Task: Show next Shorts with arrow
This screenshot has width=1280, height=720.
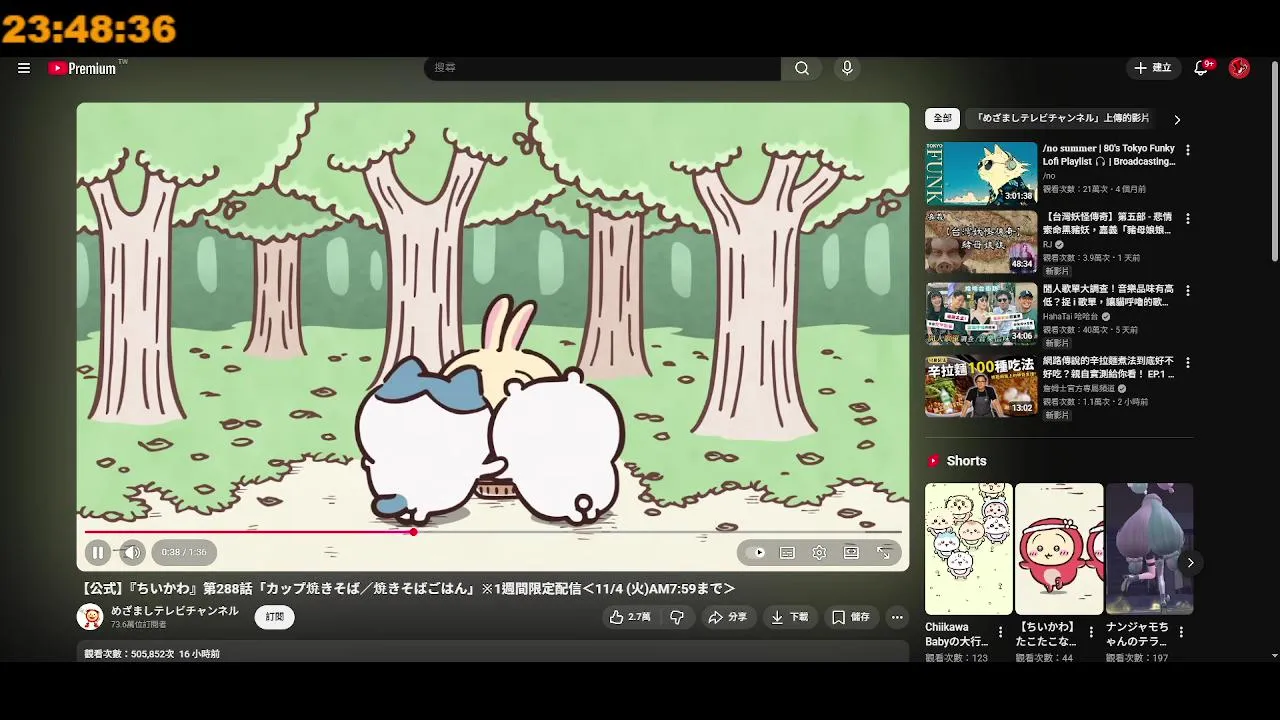Action: tap(1190, 563)
